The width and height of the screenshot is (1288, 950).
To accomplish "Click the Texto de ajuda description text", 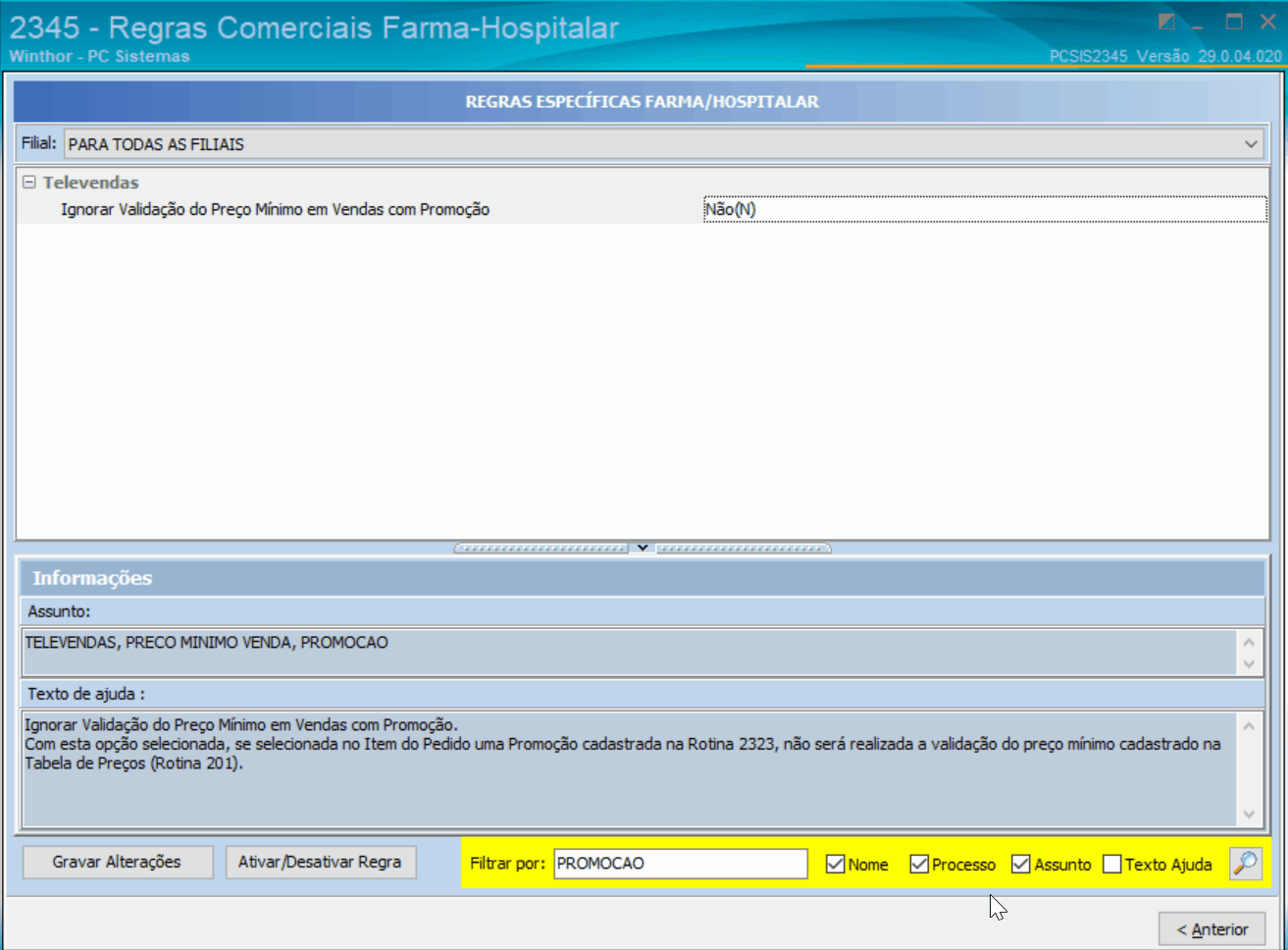I will 629,769.
